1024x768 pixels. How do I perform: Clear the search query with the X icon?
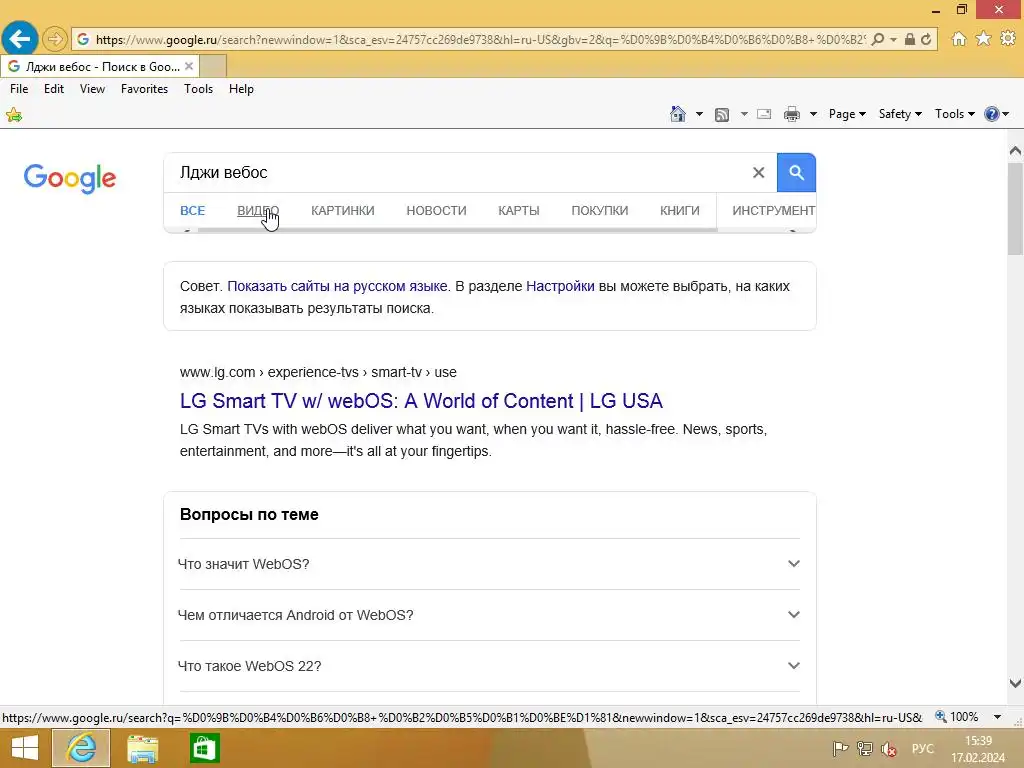pyautogui.click(x=758, y=172)
